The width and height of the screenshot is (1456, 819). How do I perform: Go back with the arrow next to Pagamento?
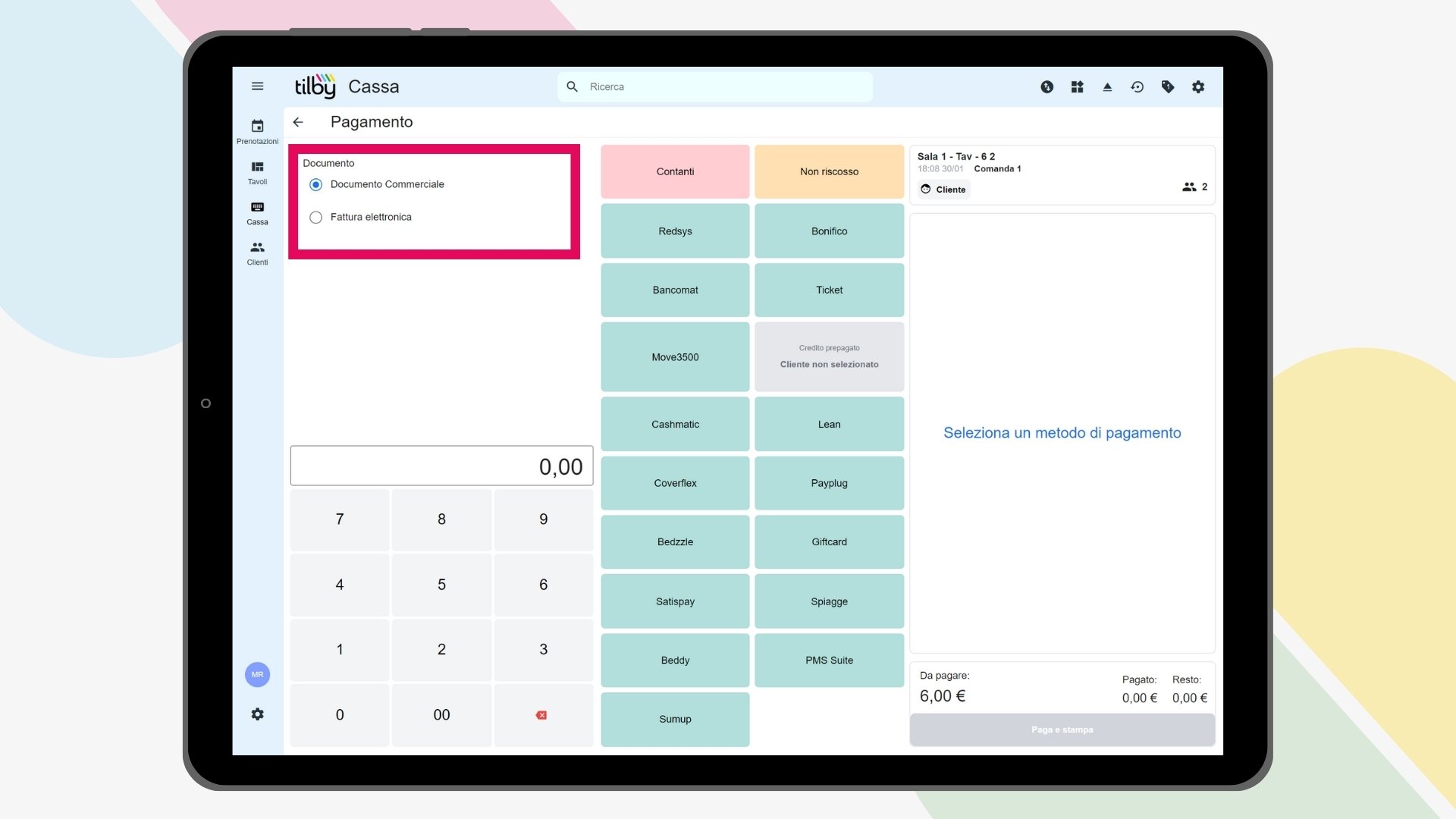pyautogui.click(x=298, y=122)
